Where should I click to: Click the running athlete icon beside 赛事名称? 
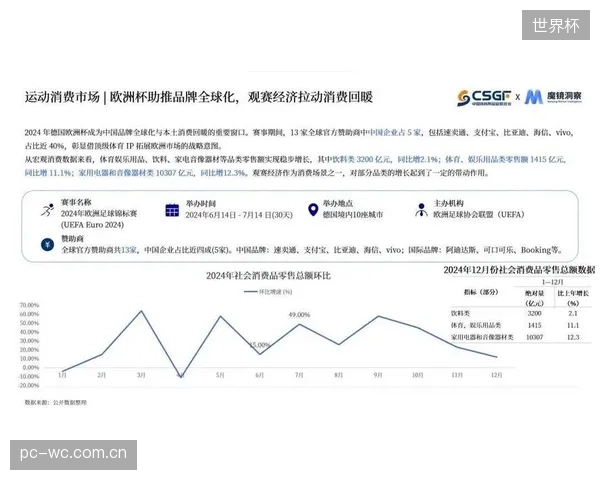coord(47,210)
